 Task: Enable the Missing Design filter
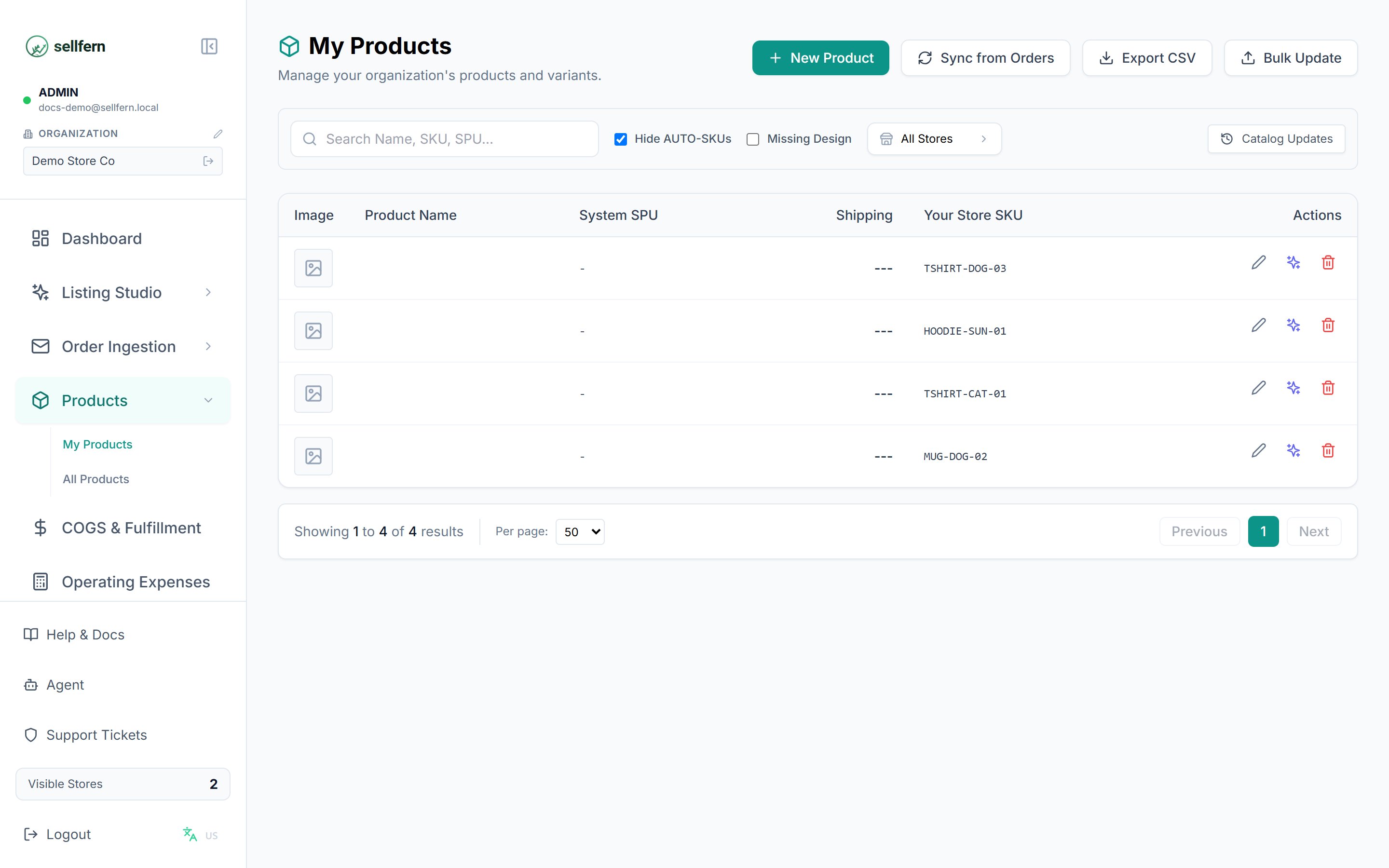tap(753, 139)
